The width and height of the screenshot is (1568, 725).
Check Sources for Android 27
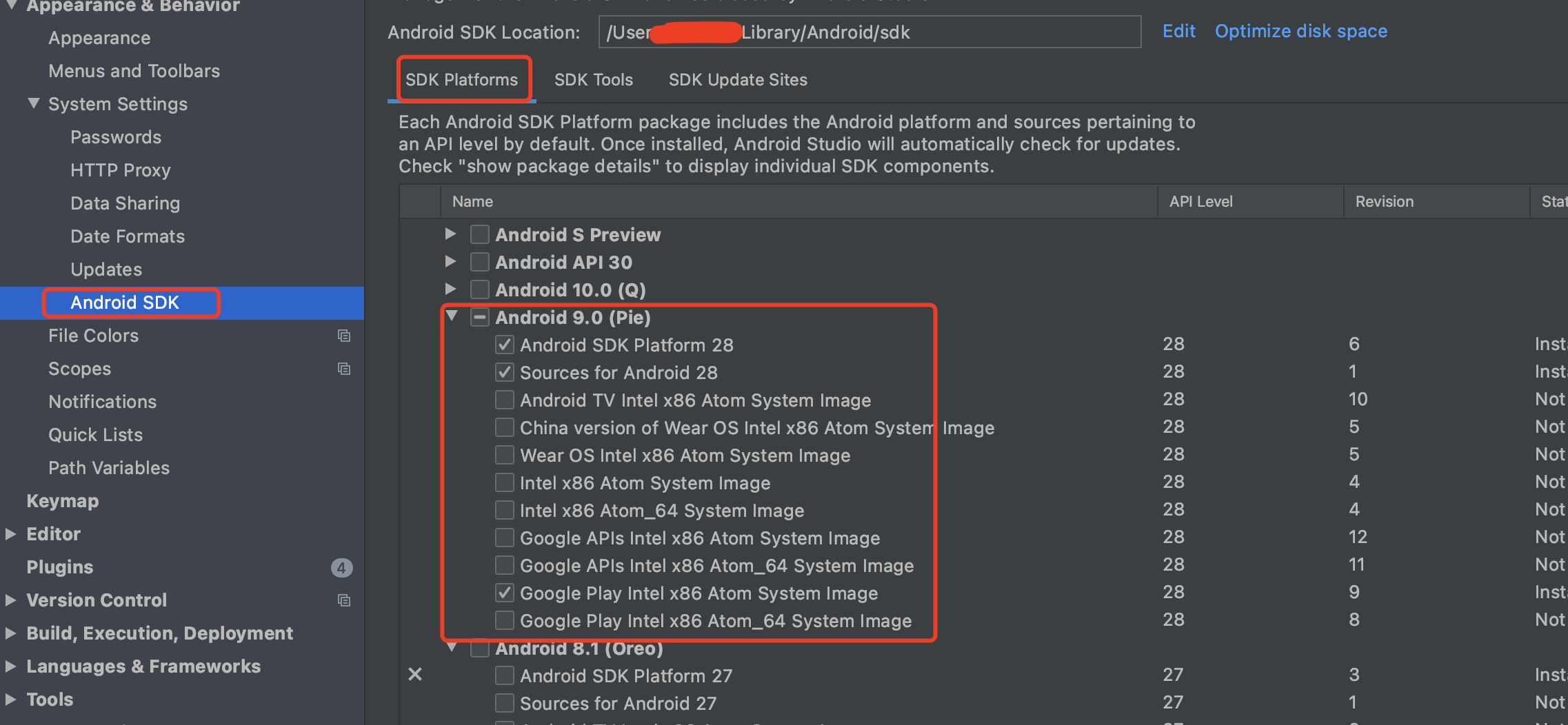click(x=505, y=703)
